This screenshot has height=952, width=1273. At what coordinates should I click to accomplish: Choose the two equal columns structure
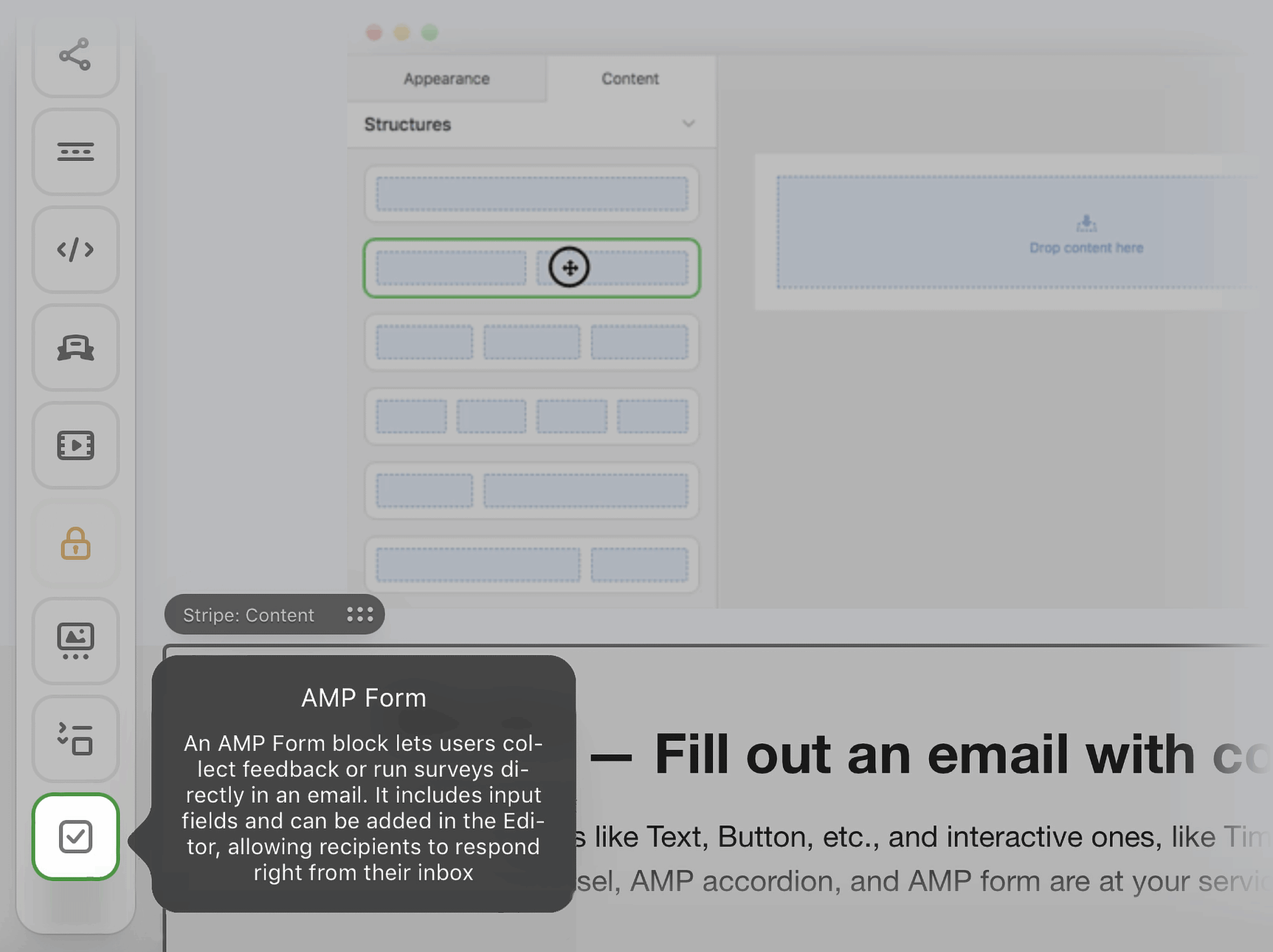click(x=531, y=268)
